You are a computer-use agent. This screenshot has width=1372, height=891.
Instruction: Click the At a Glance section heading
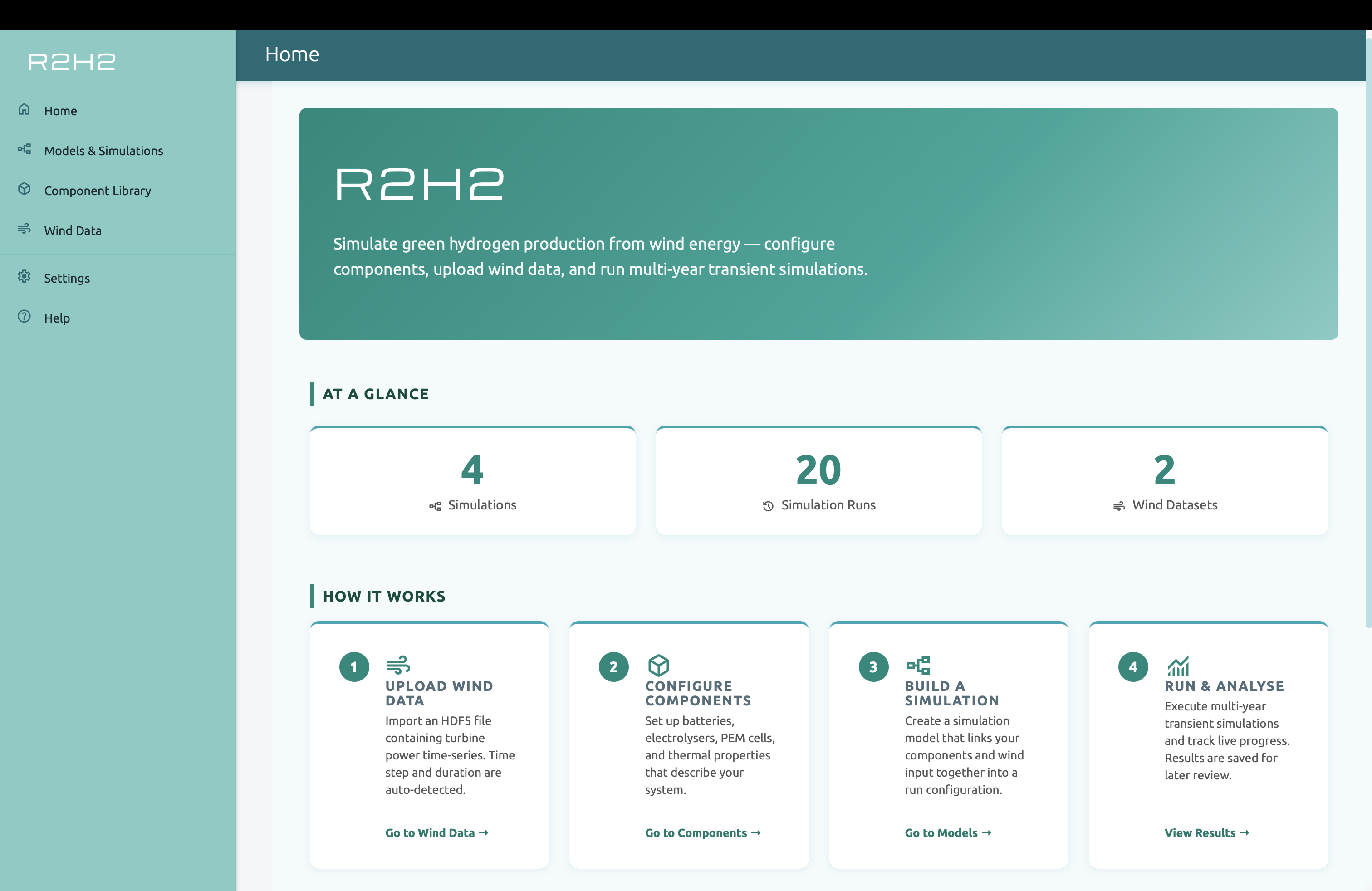[376, 394]
